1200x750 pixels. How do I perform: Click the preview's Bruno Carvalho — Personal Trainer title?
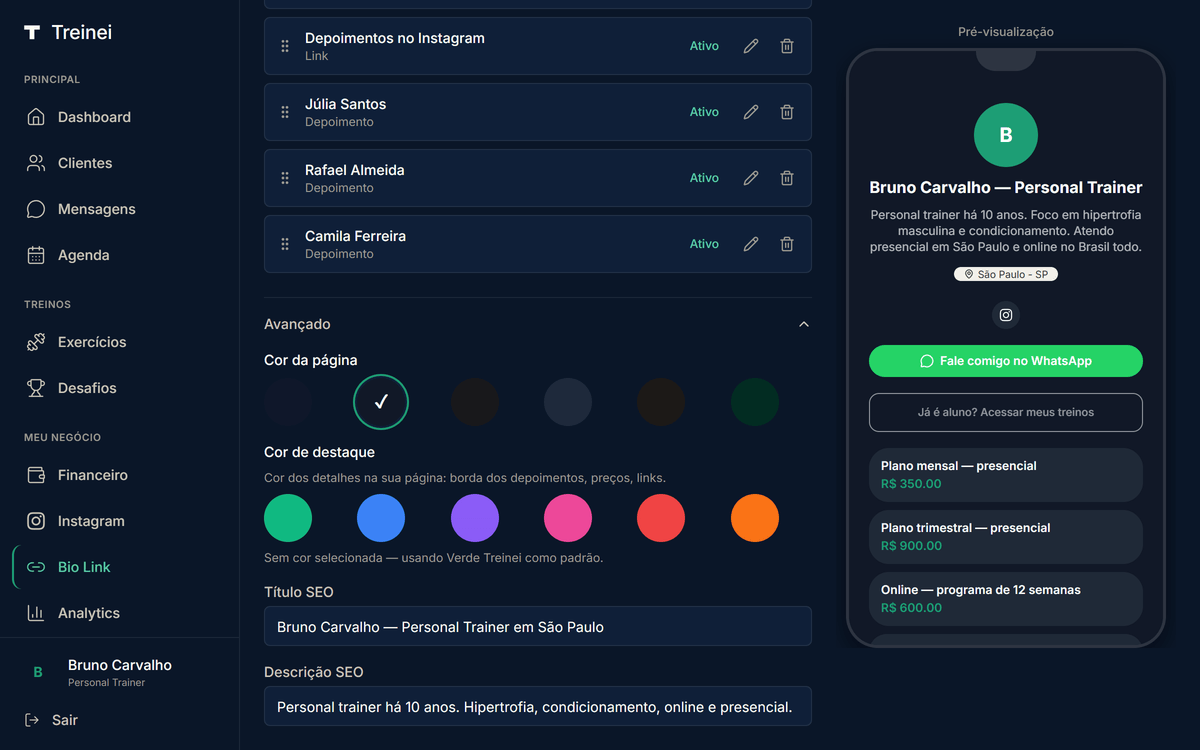pyautogui.click(x=1006, y=187)
